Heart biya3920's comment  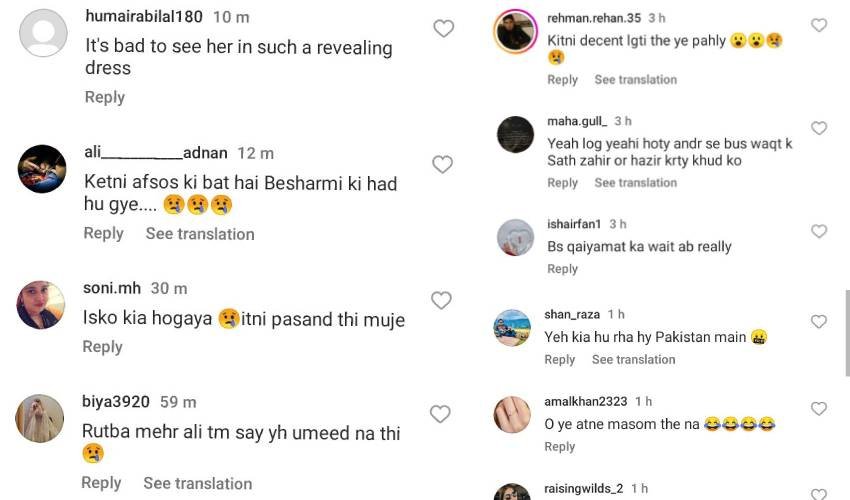pyautogui.click(x=440, y=413)
